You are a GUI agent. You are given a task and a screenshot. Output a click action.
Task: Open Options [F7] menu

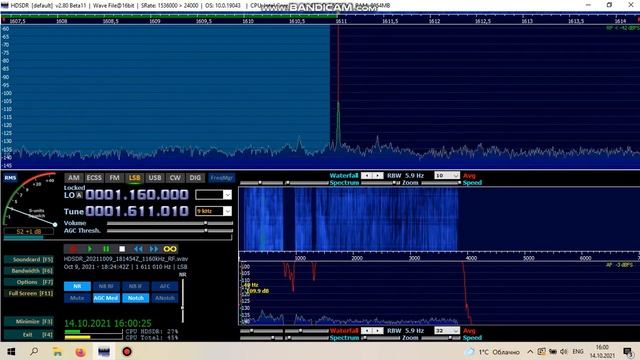click(29, 282)
